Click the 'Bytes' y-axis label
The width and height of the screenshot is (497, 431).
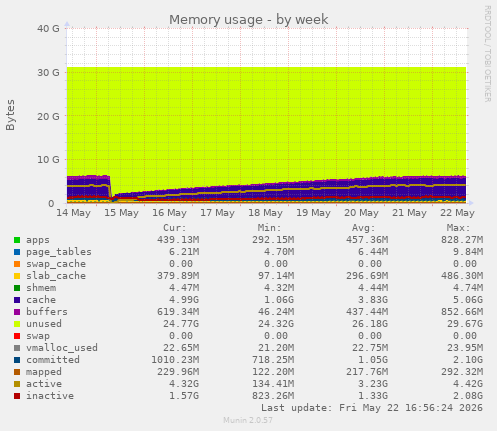pyautogui.click(x=10, y=115)
